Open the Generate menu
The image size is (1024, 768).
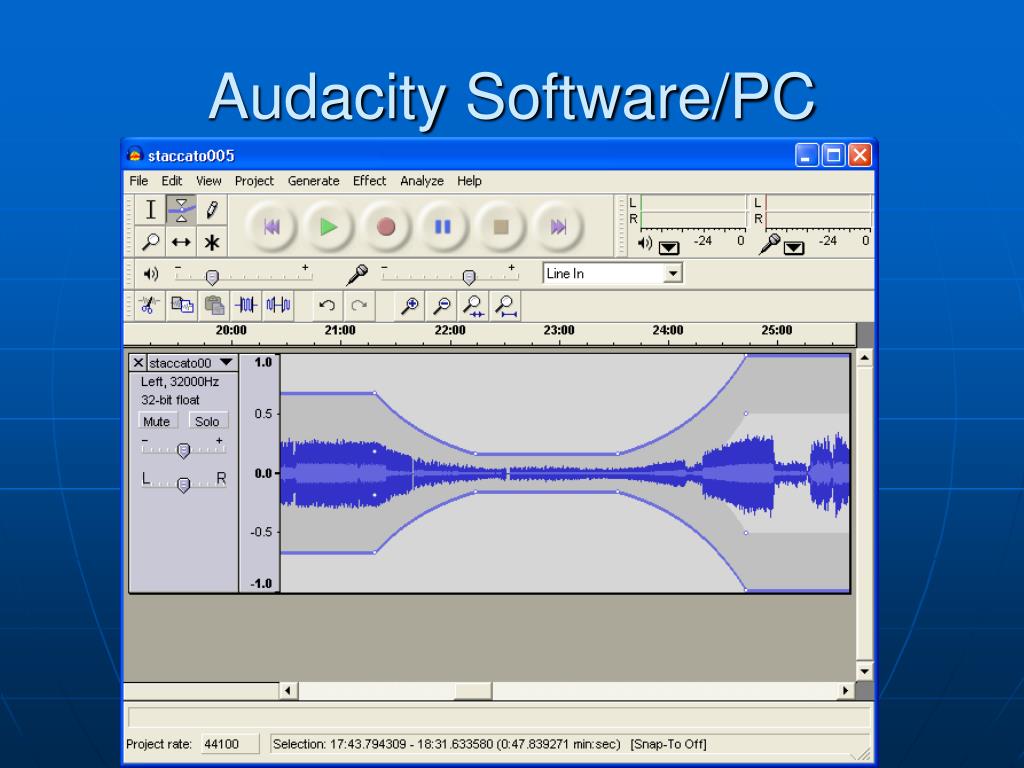[x=313, y=181]
